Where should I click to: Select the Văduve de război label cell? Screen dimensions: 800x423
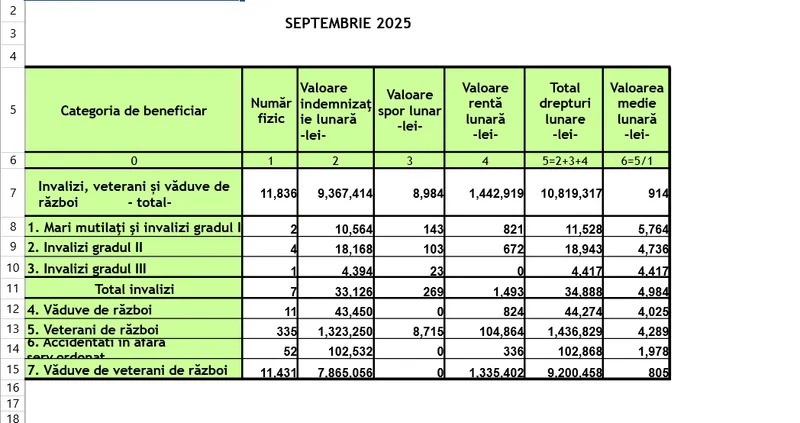tap(134, 309)
